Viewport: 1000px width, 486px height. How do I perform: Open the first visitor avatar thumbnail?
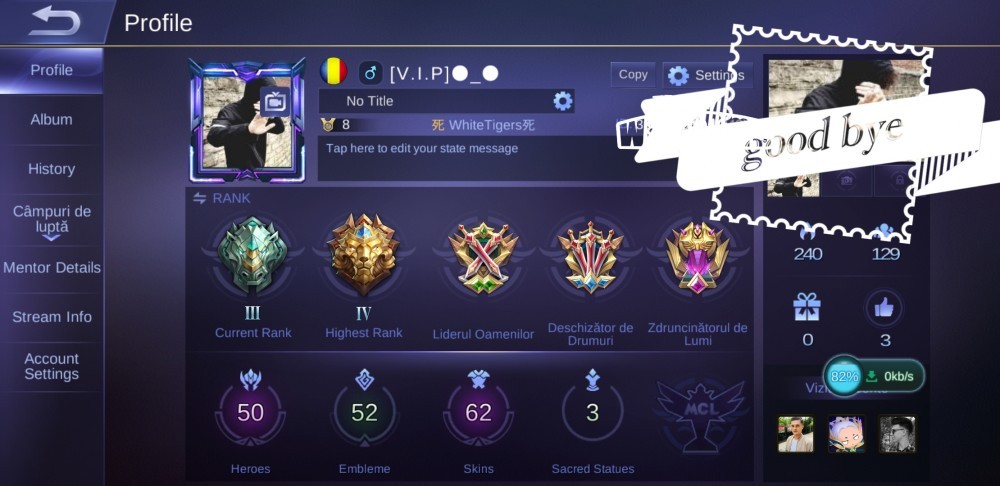pos(795,434)
